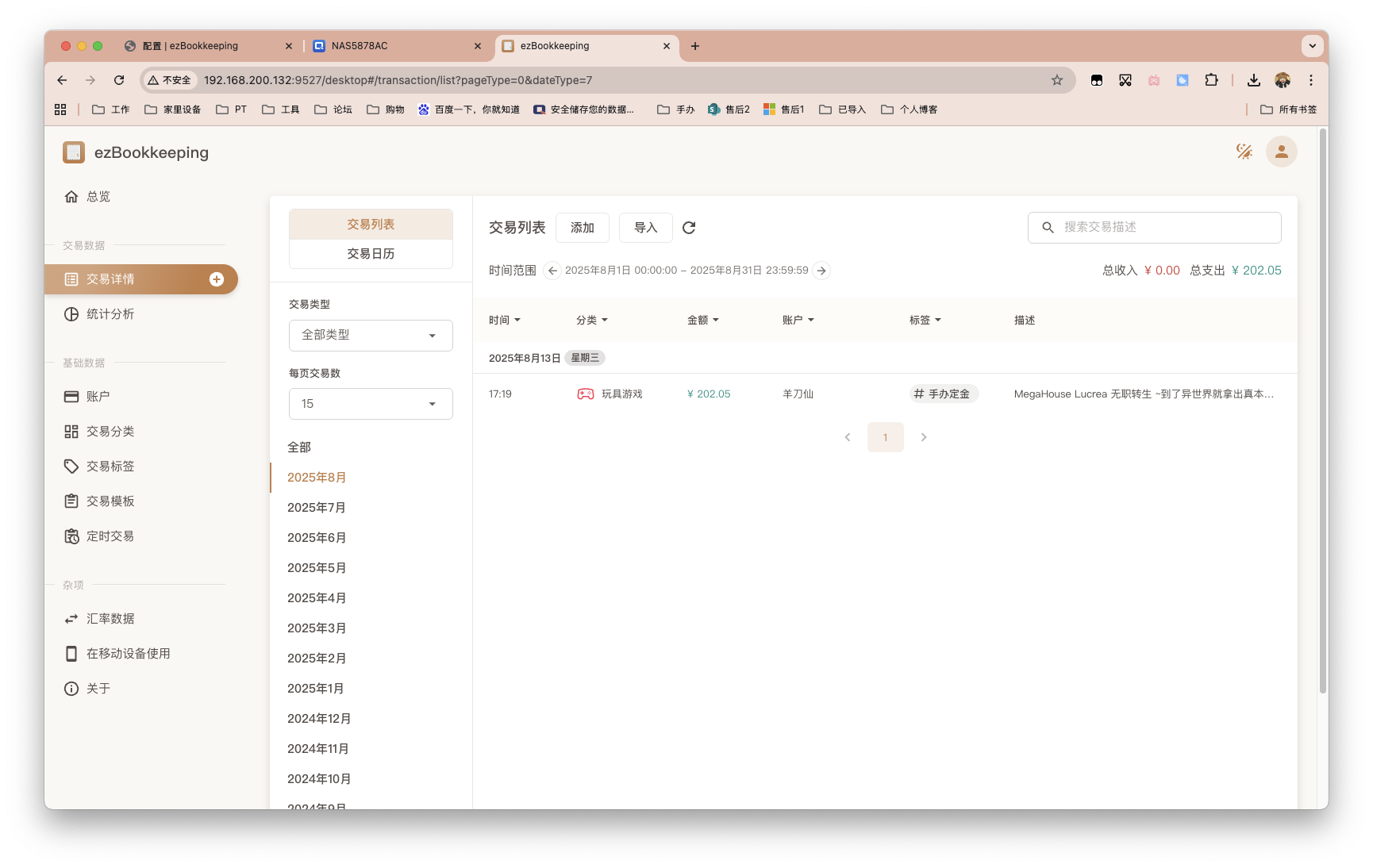The height and width of the screenshot is (868, 1373).
Task: Select the 定时交易 scheduled transactions icon
Action: (71, 536)
